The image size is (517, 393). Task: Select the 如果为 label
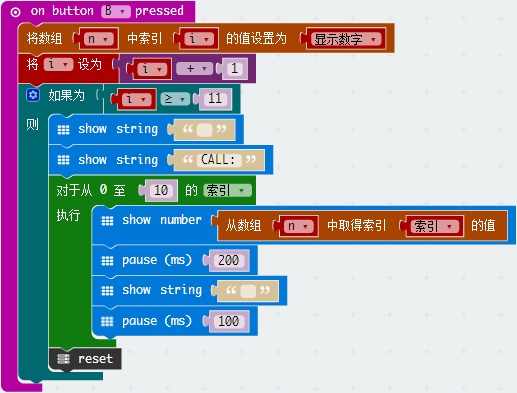coord(66,96)
